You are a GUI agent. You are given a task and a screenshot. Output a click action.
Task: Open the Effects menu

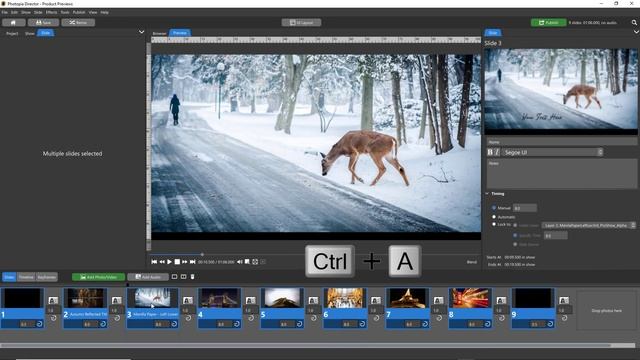pyautogui.click(x=51, y=12)
